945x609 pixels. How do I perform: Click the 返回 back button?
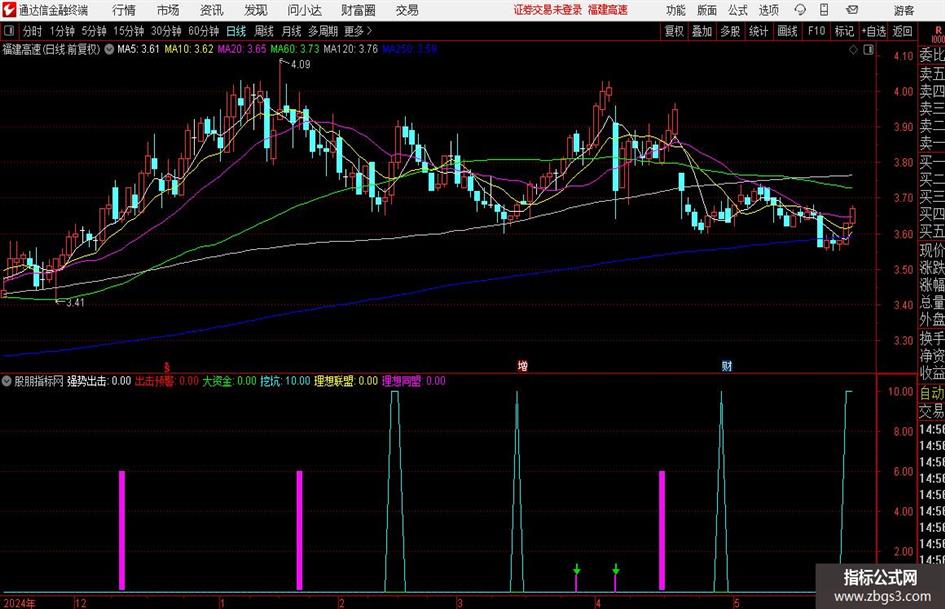click(902, 31)
